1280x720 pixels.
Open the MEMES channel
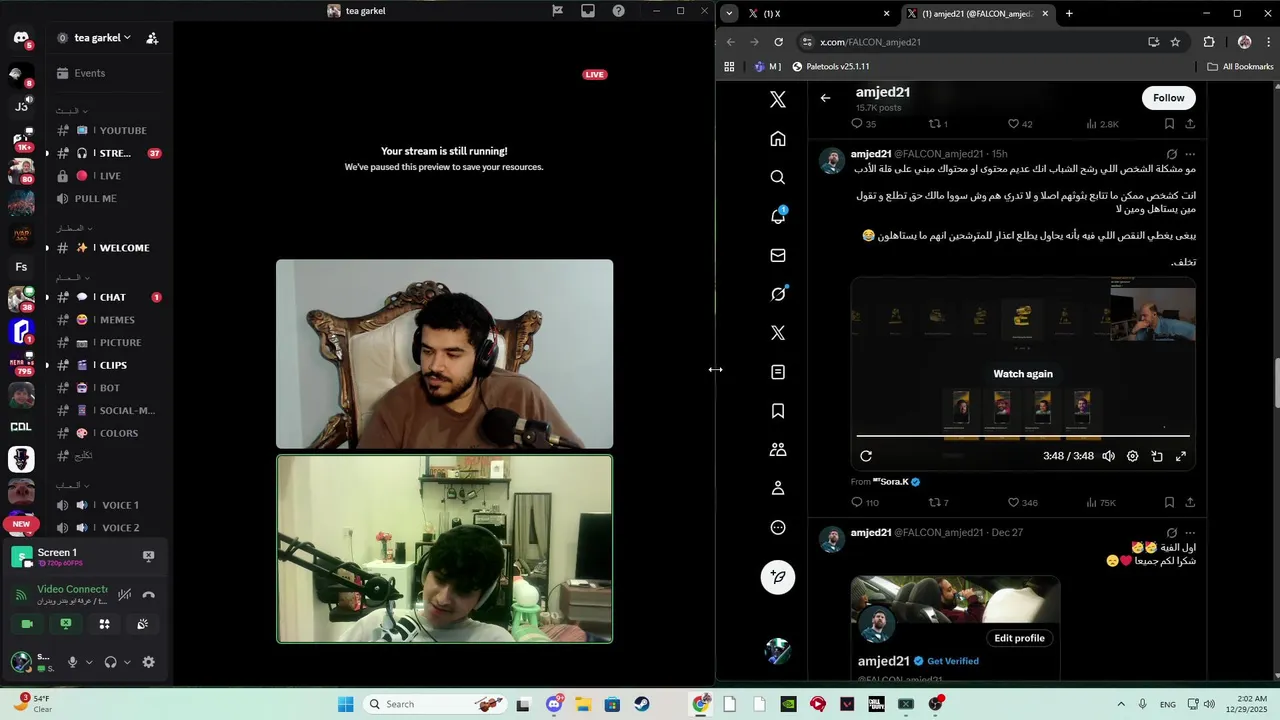(x=110, y=320)
